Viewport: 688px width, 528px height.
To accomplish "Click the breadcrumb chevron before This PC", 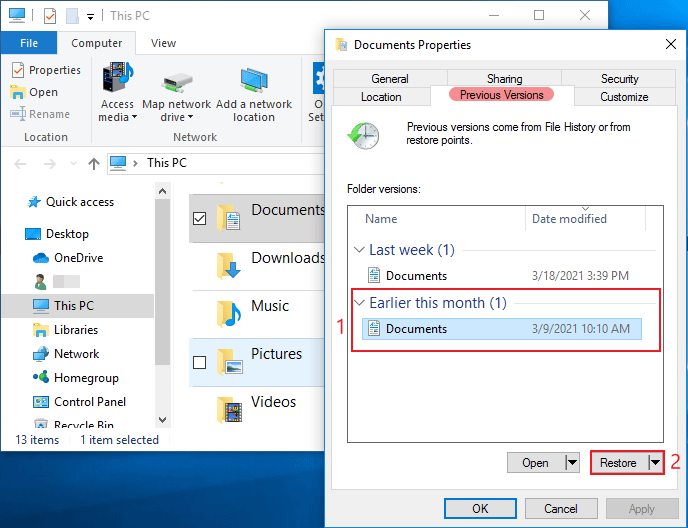I will point(136,163).
